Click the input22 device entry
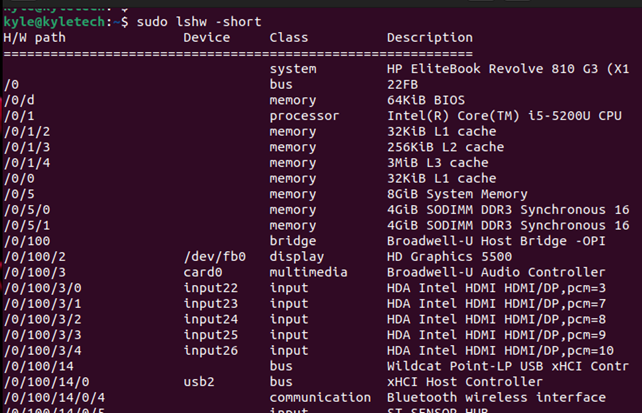The image size is (642, 413). point(210,288)
